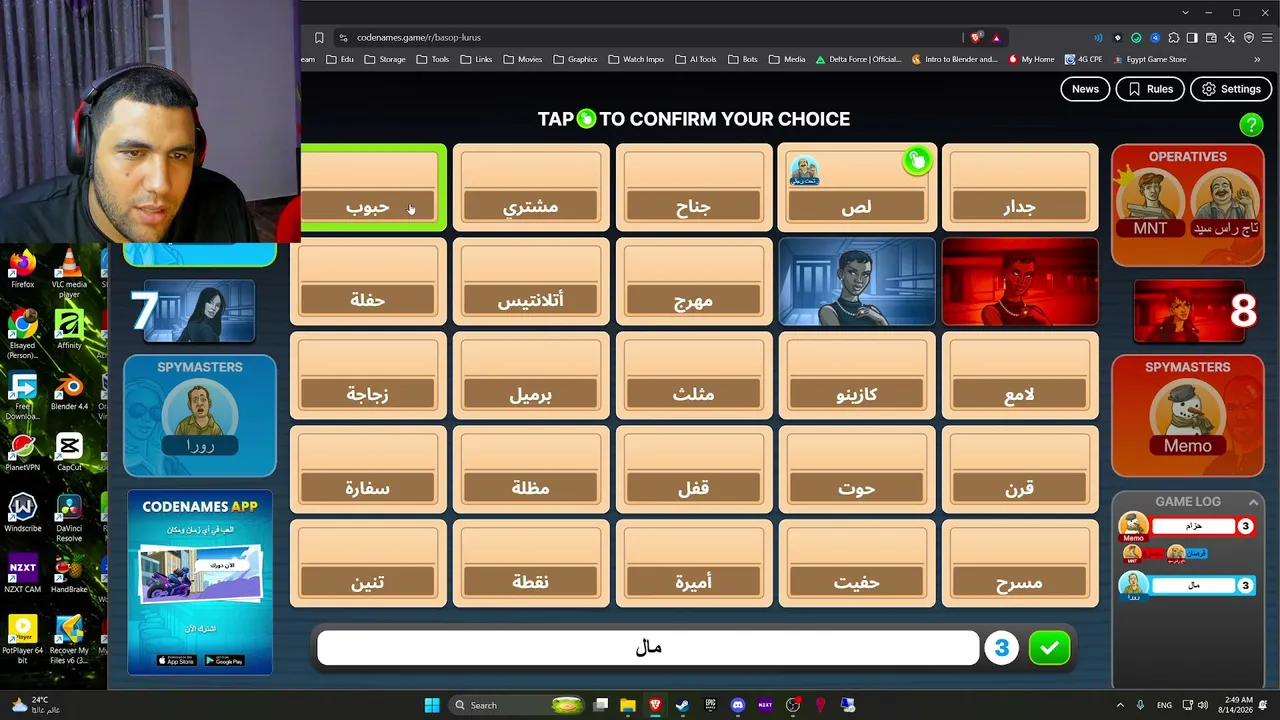Screen dimensions: 1280x720
Task: Click the green help question mark icon
Action: tap(1251, 124)
